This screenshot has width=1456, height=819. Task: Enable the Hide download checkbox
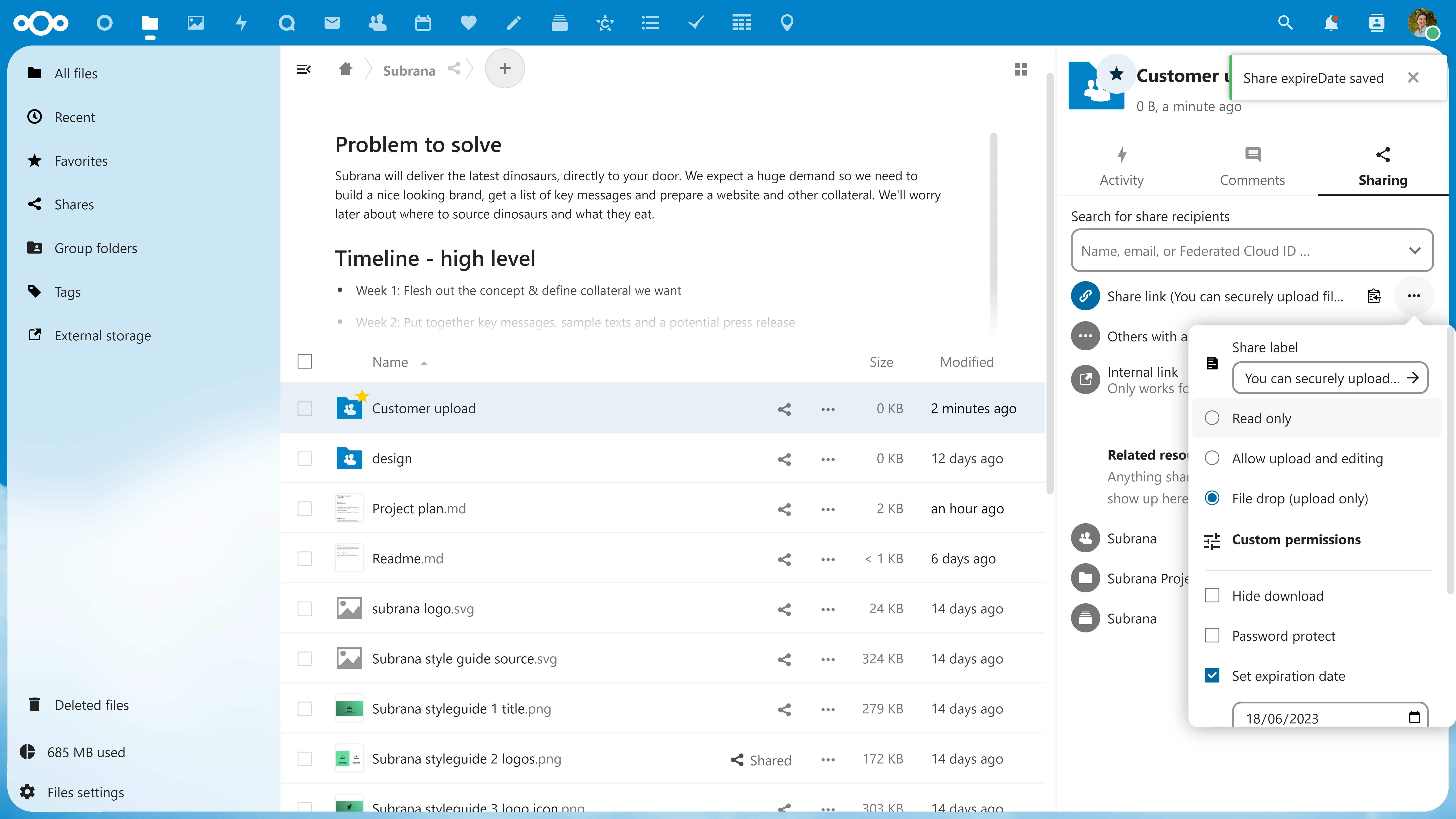pos(1212,595)
